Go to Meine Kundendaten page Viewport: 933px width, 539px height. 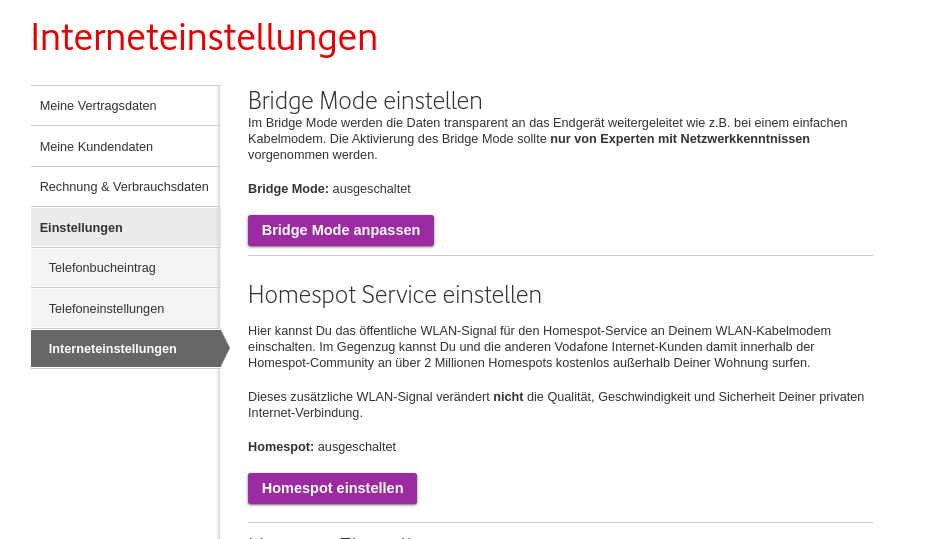[96, 146]
